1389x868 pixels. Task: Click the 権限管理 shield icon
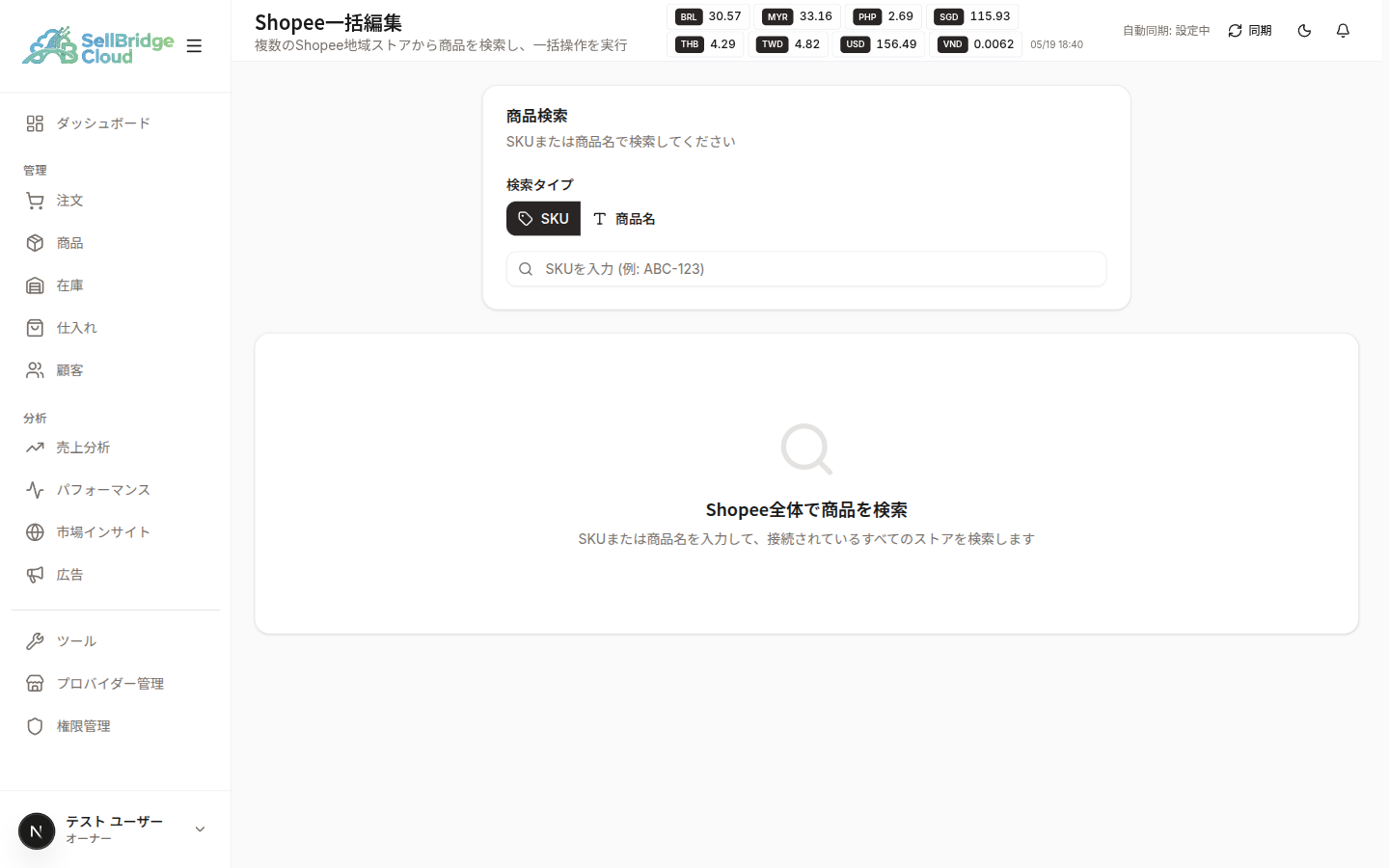[x=35, y=726]
